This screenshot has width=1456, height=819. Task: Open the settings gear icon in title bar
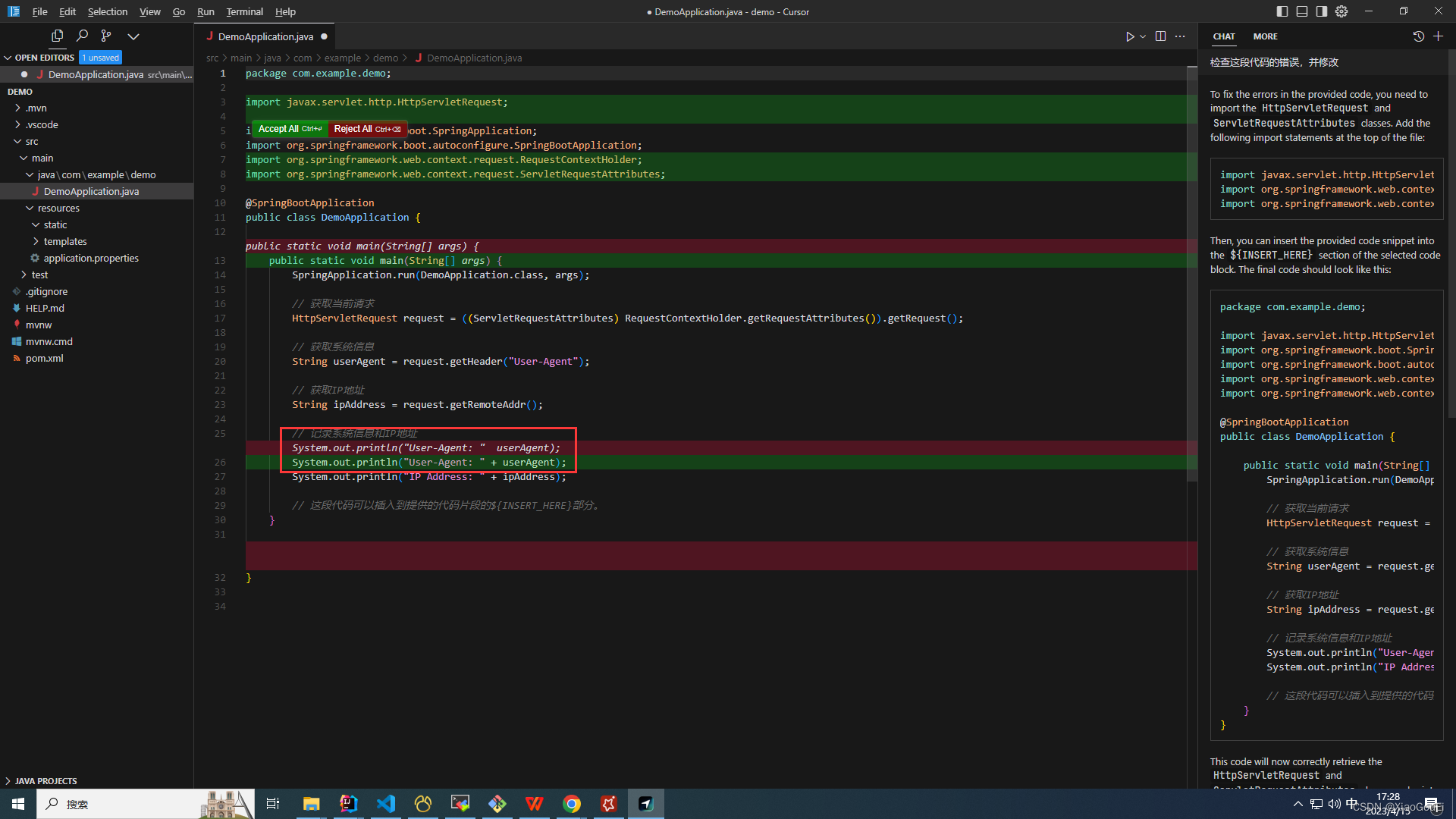[x=1341, y=11]
